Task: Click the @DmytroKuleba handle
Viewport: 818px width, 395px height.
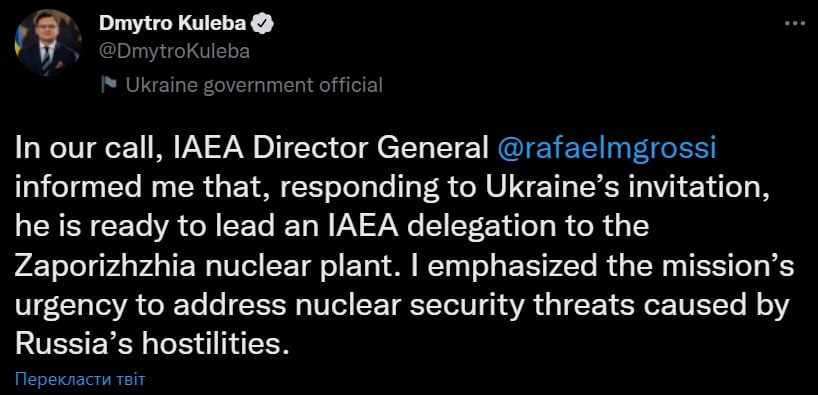Action: [x=174, y=52]
